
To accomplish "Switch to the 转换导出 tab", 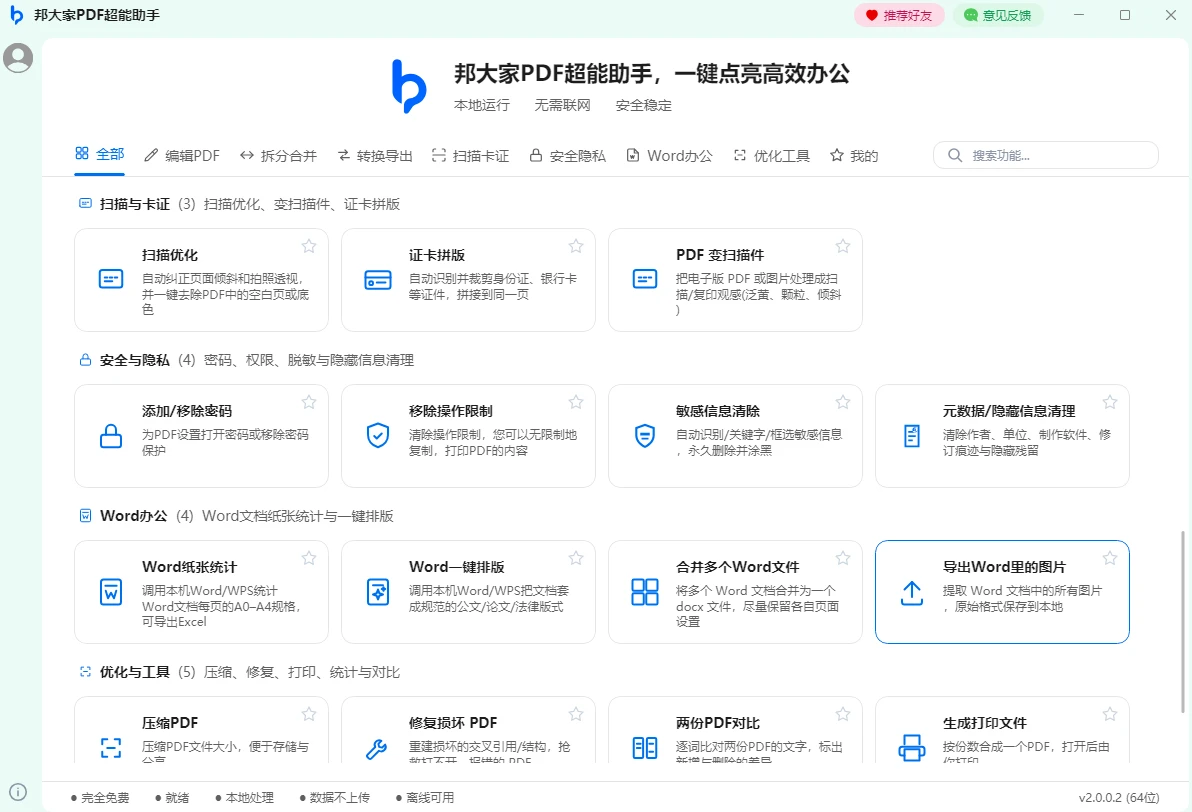I will tap(375, 156).
